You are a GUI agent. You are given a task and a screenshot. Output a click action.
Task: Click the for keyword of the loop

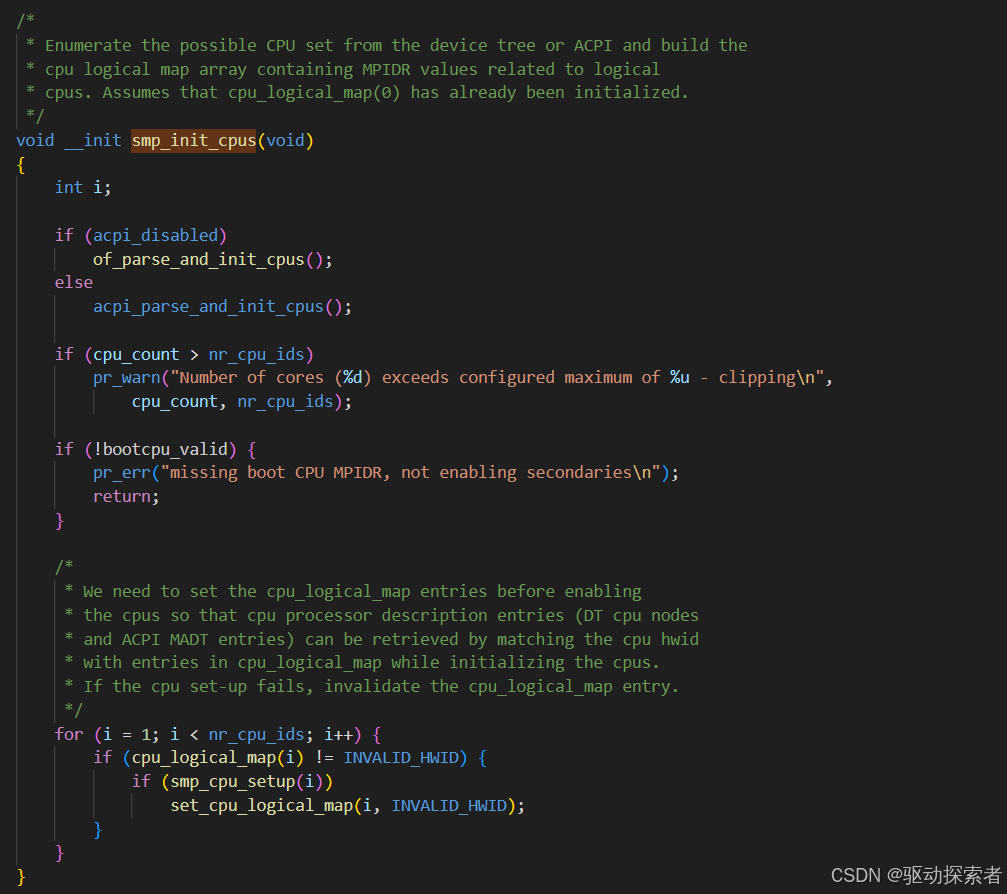(x=69, y=734)
